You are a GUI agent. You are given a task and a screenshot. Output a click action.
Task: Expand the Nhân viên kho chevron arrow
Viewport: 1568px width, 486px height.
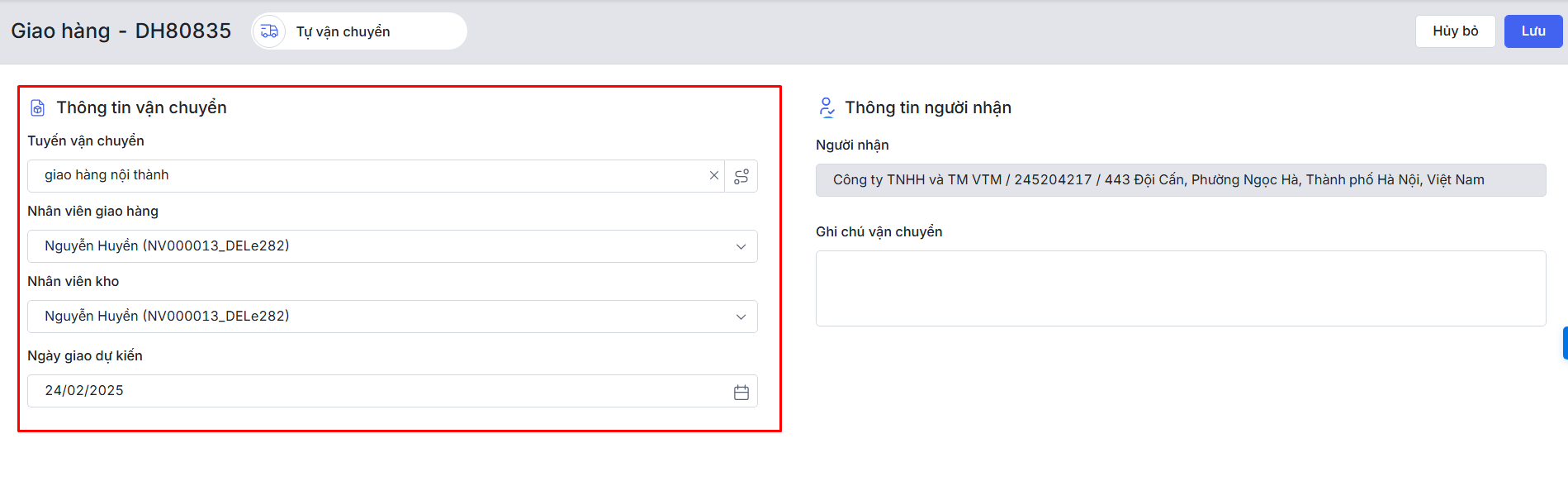pos(741,317)
